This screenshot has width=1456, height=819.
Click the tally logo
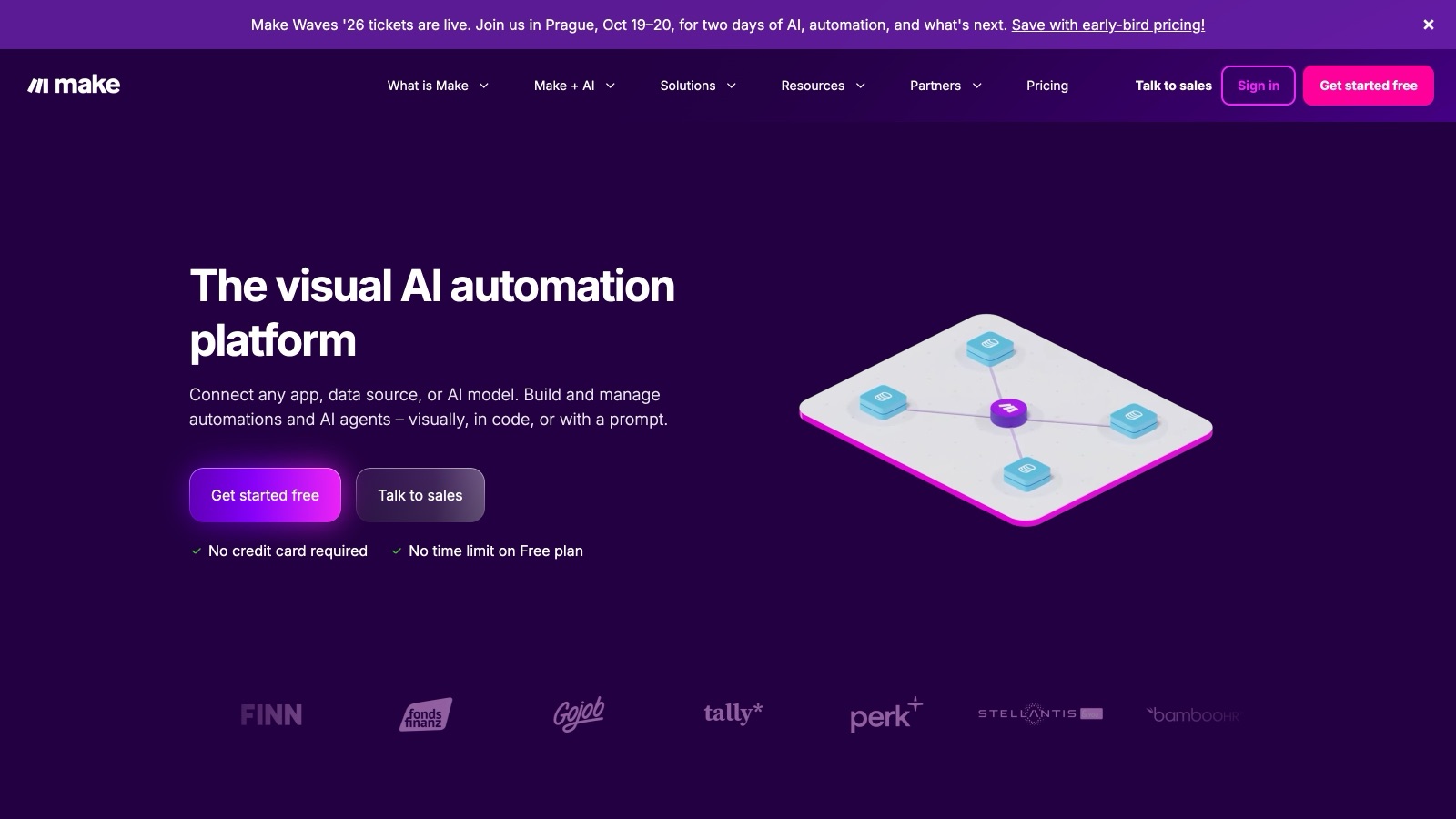pyautogui.click(x=733, y=713)
